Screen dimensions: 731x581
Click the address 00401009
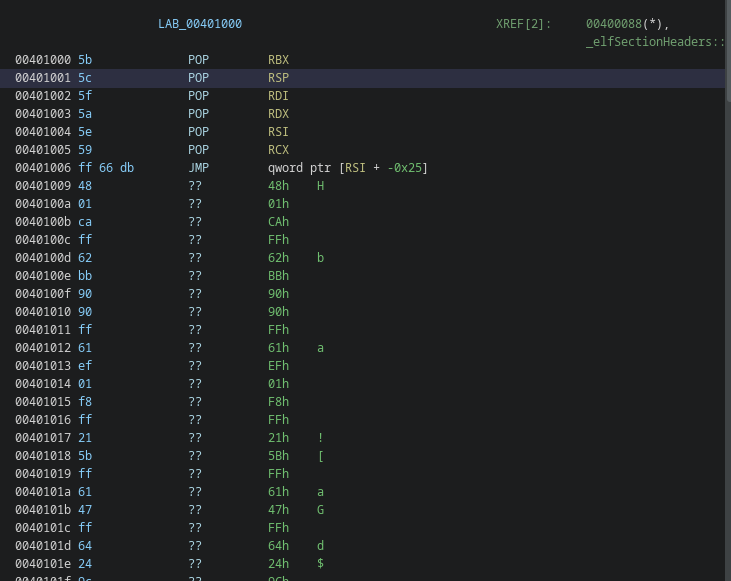click(43, 186)
